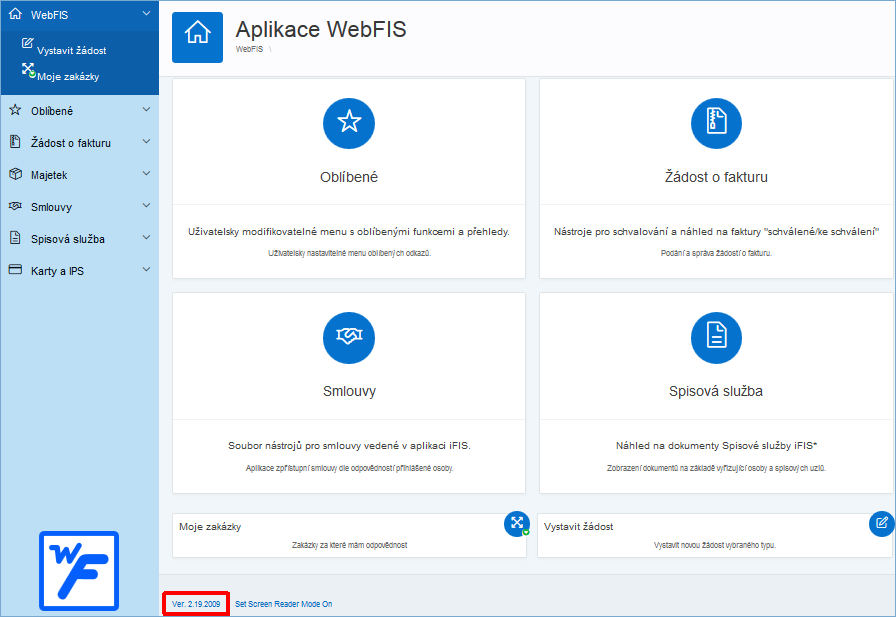The width and height of the screenshot is (896, 617).
Task: Open Vystavit žádost in sidebar menu
Action: coord(71,50)
